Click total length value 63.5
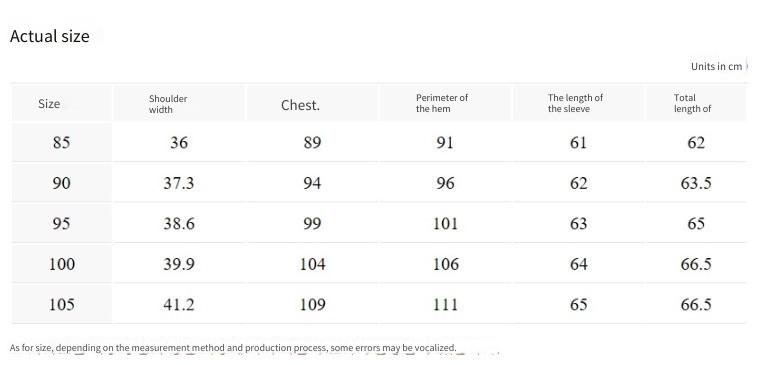The image size is (761, 365). [696, 183]
